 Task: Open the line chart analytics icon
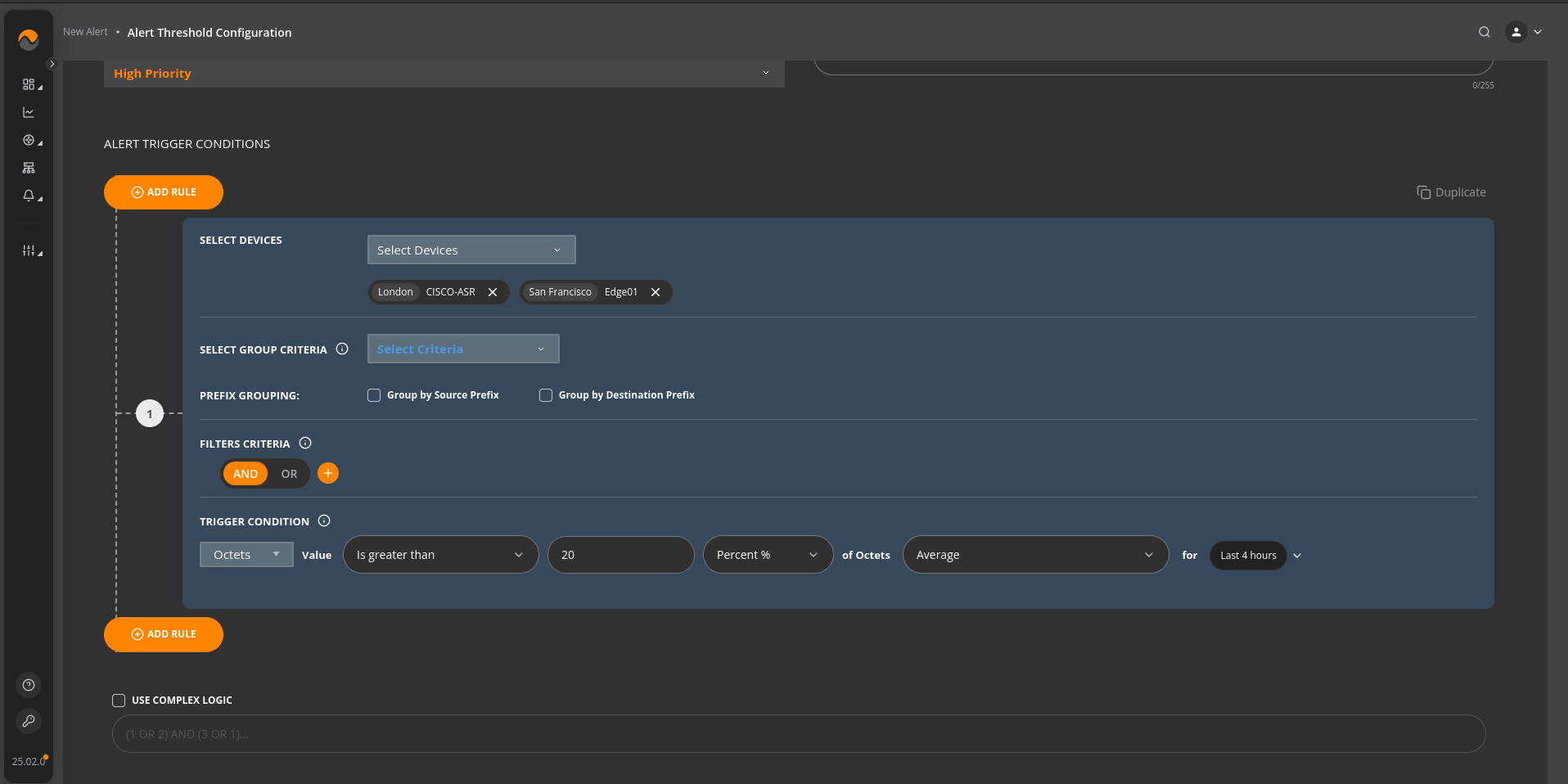pos(29,112)
